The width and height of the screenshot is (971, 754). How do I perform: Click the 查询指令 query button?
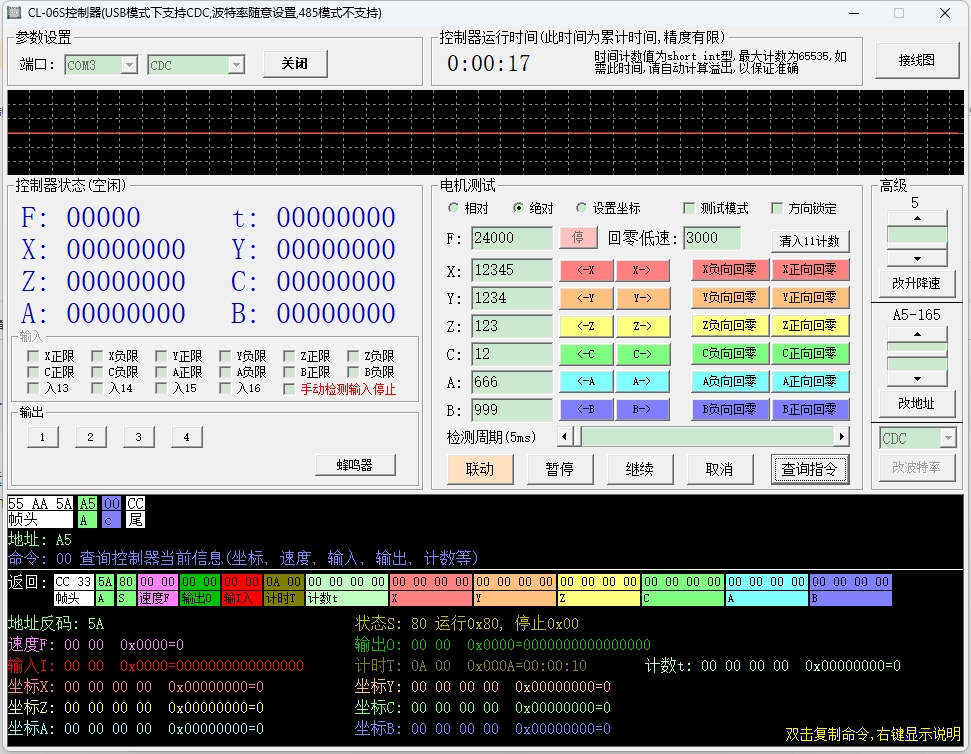click(x=809, y=469)
